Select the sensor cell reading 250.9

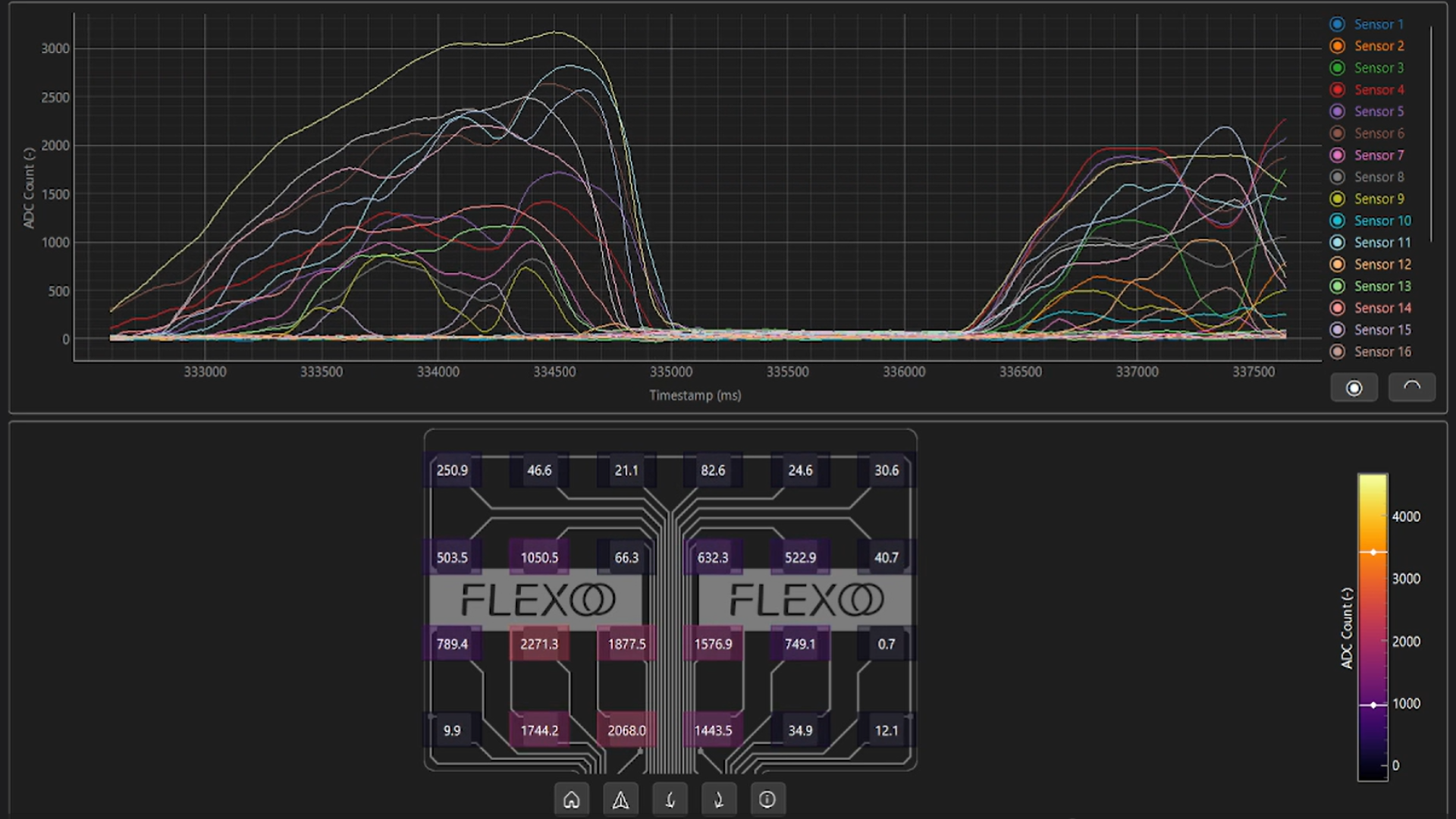[452, 470]
